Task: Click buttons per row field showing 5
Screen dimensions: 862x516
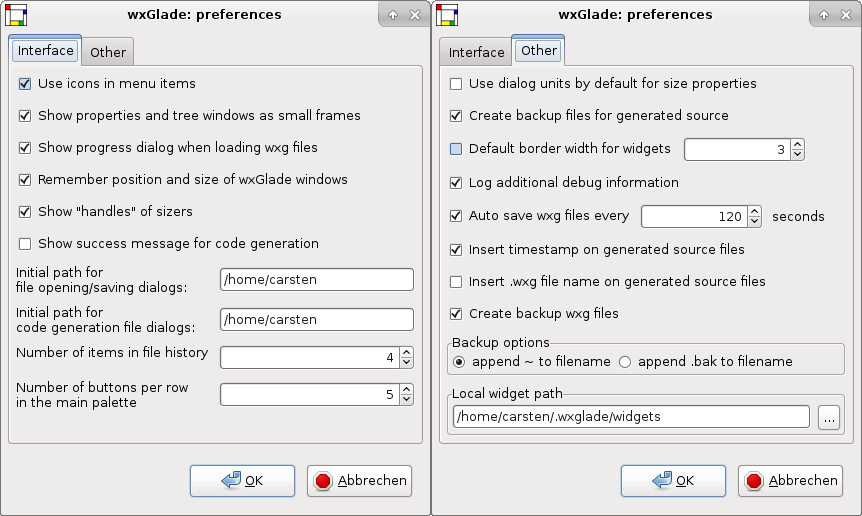Action: tap(311, 395)
